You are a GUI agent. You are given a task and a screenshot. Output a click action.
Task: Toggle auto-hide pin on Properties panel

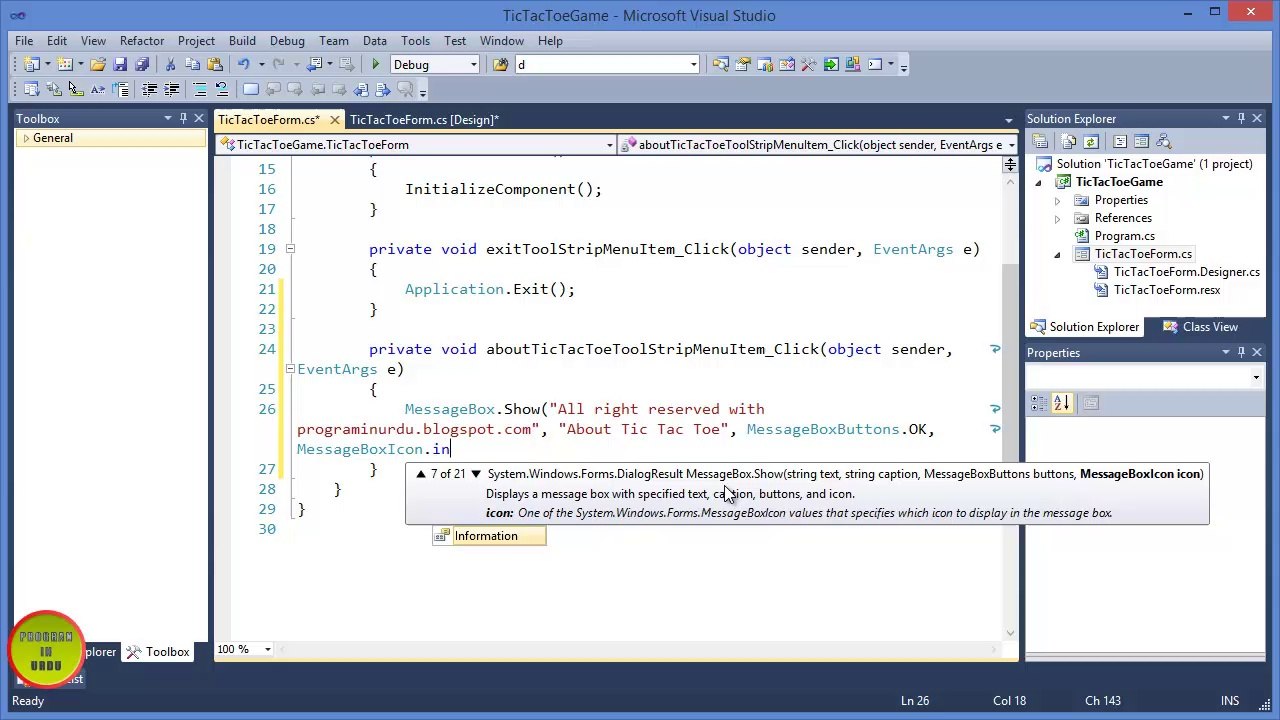pyautogui.click(x=1241, y=353)
